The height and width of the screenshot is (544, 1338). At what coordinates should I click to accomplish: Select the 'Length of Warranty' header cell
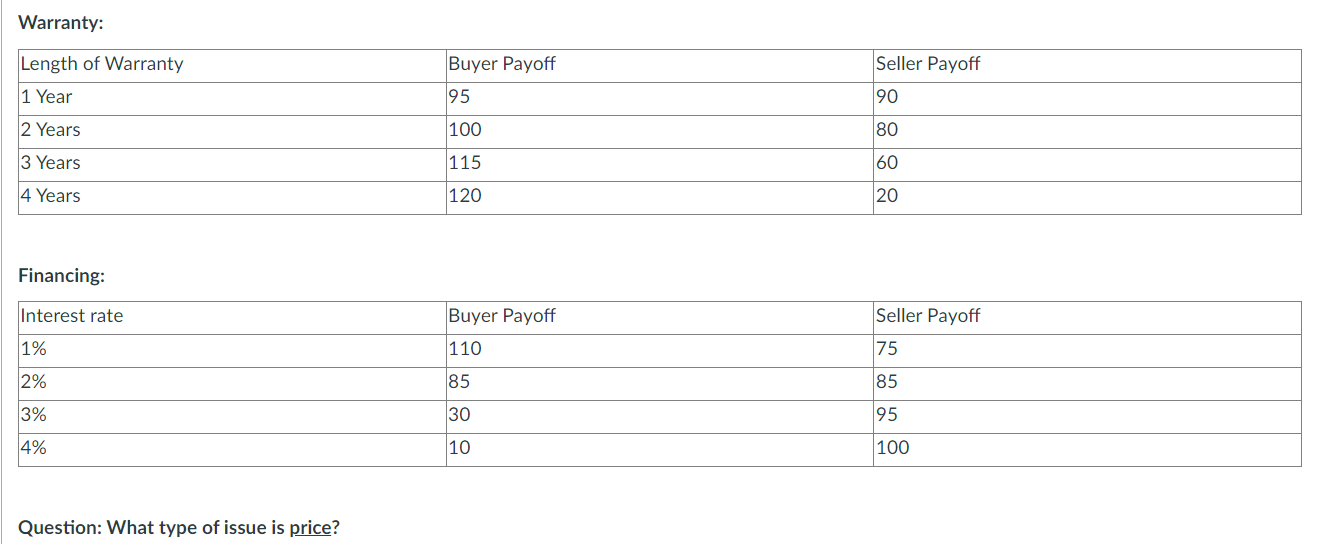click(102, 64)
